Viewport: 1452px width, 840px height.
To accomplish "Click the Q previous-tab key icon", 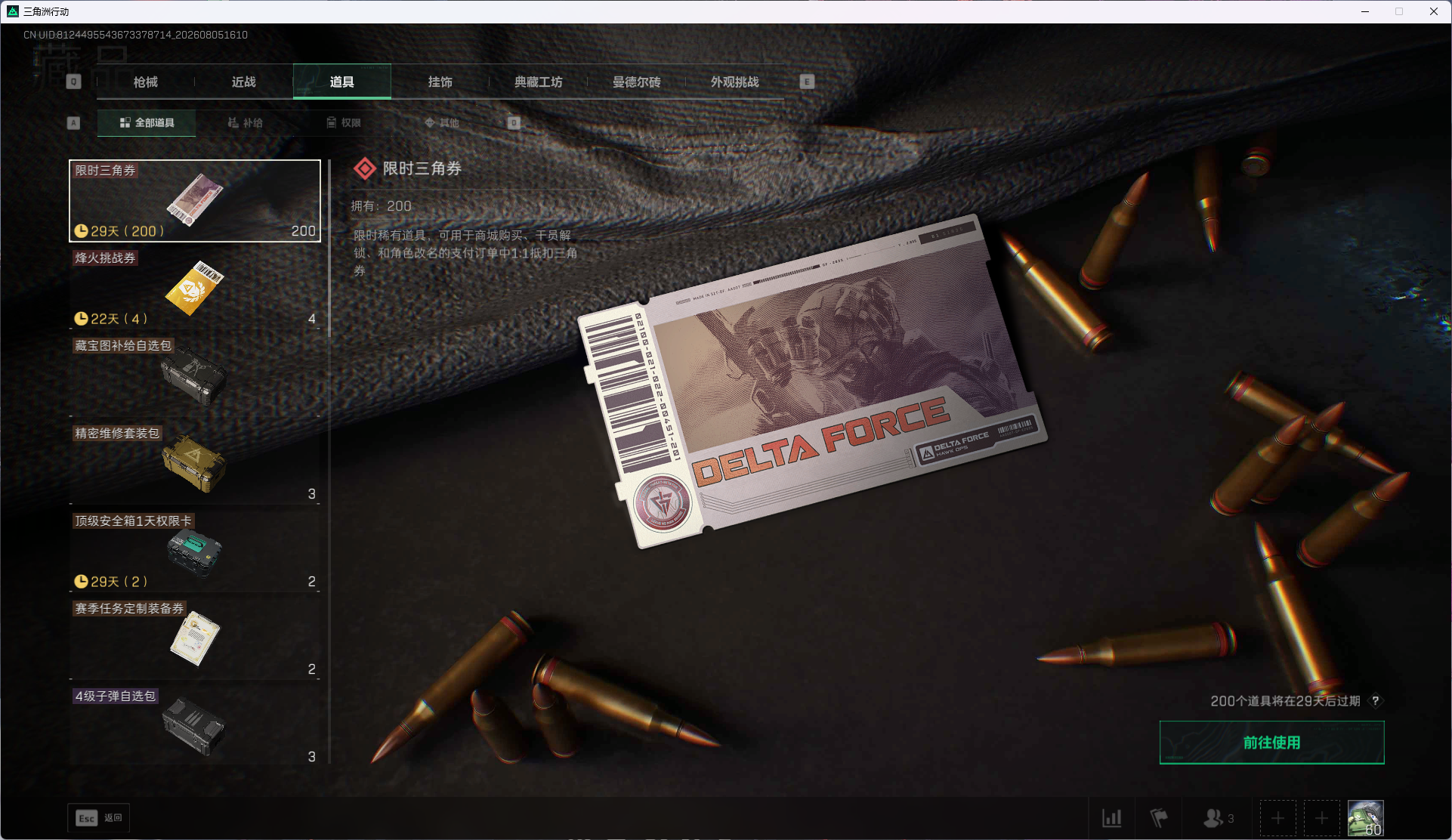I will [73, 82].
